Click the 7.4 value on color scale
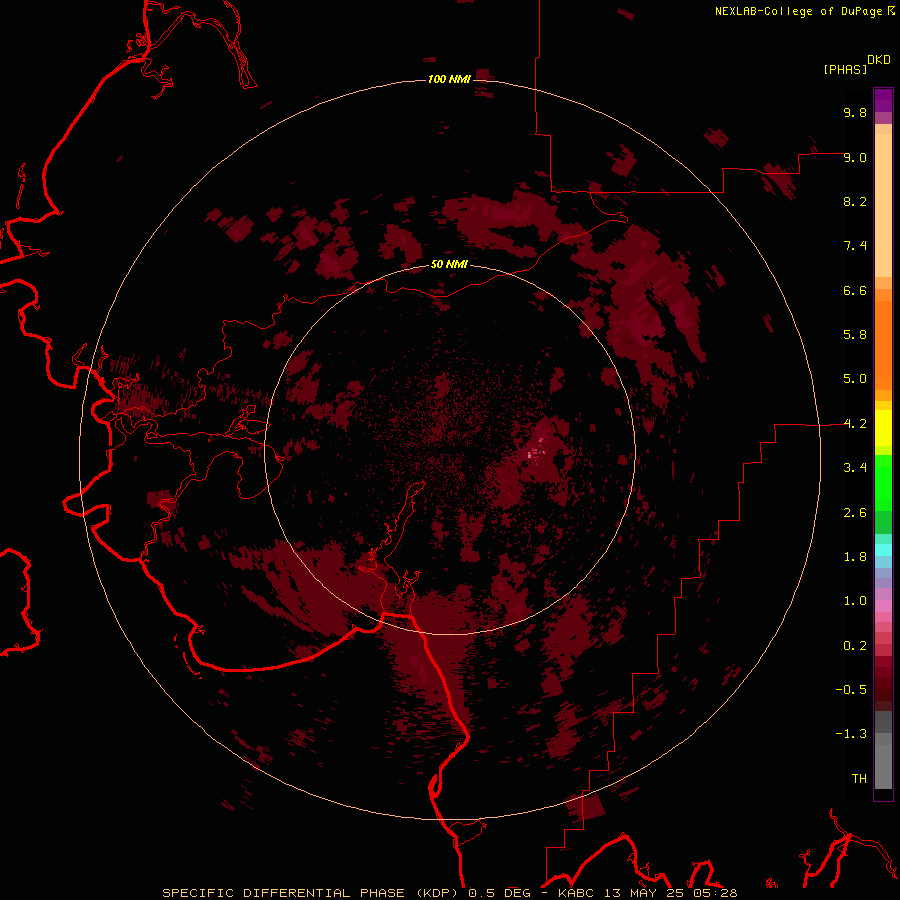The height and width of the screenshot is (900, 900). tap(855, 246)
